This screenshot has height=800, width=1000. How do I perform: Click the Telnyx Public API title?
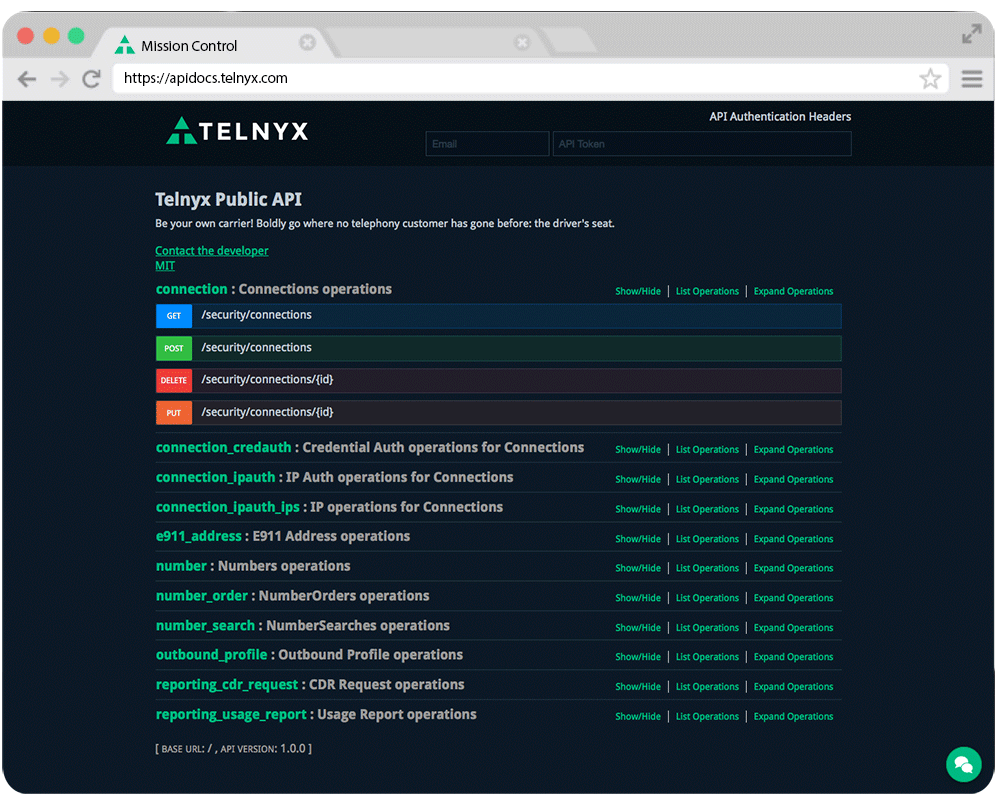click(228, 200)
